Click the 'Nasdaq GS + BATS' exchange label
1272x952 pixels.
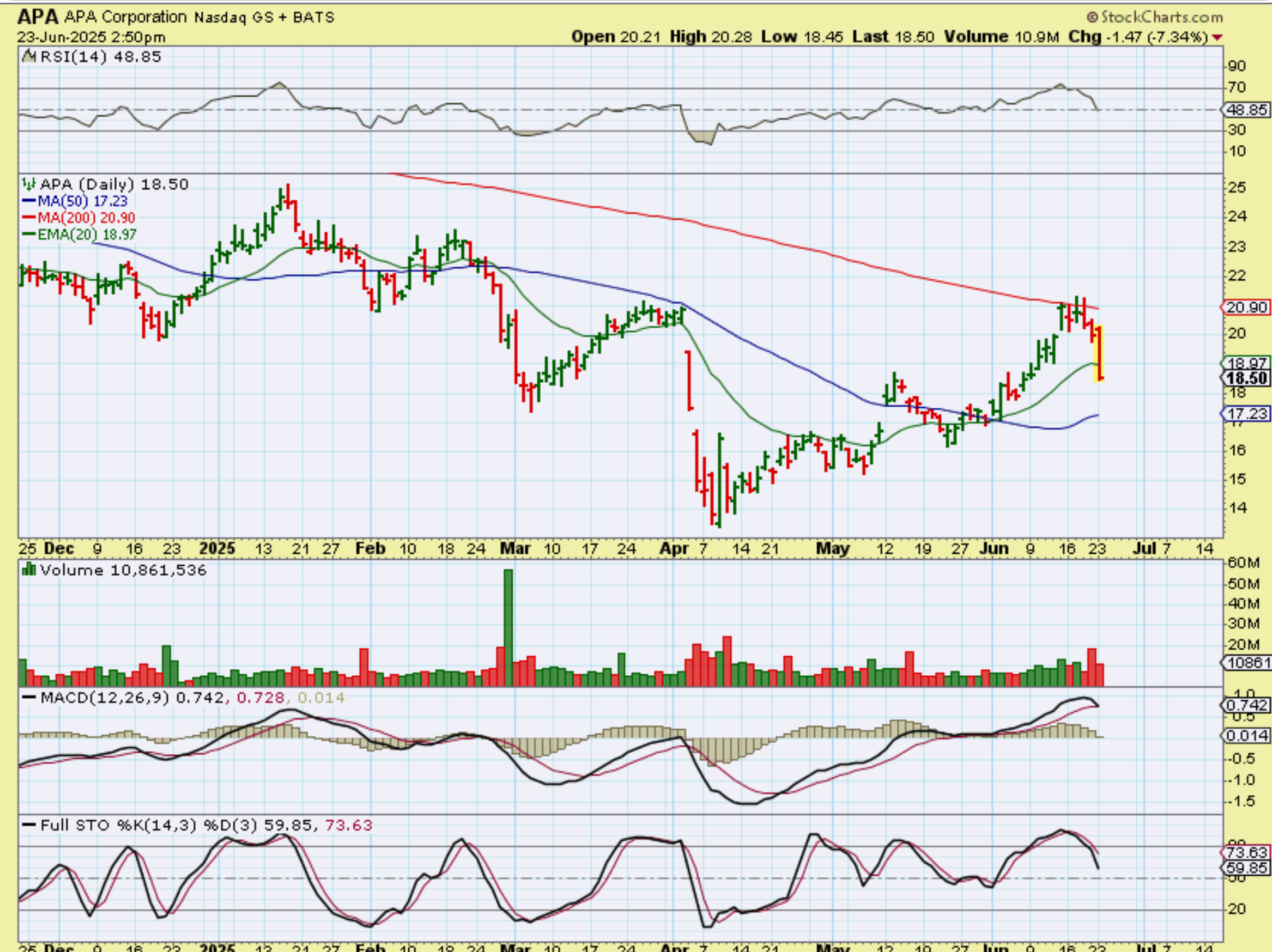tap(264, 17)
